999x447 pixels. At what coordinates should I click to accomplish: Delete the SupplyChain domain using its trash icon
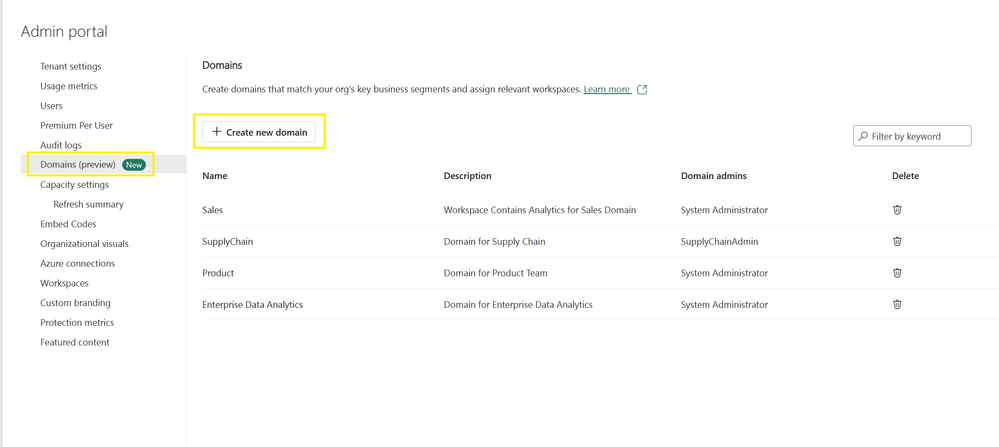coord(897,241)
